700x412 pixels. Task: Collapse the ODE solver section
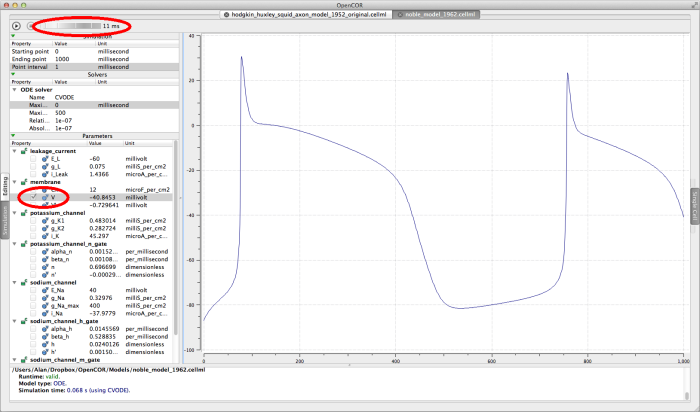pyautogui.click(x=14, y=89)
